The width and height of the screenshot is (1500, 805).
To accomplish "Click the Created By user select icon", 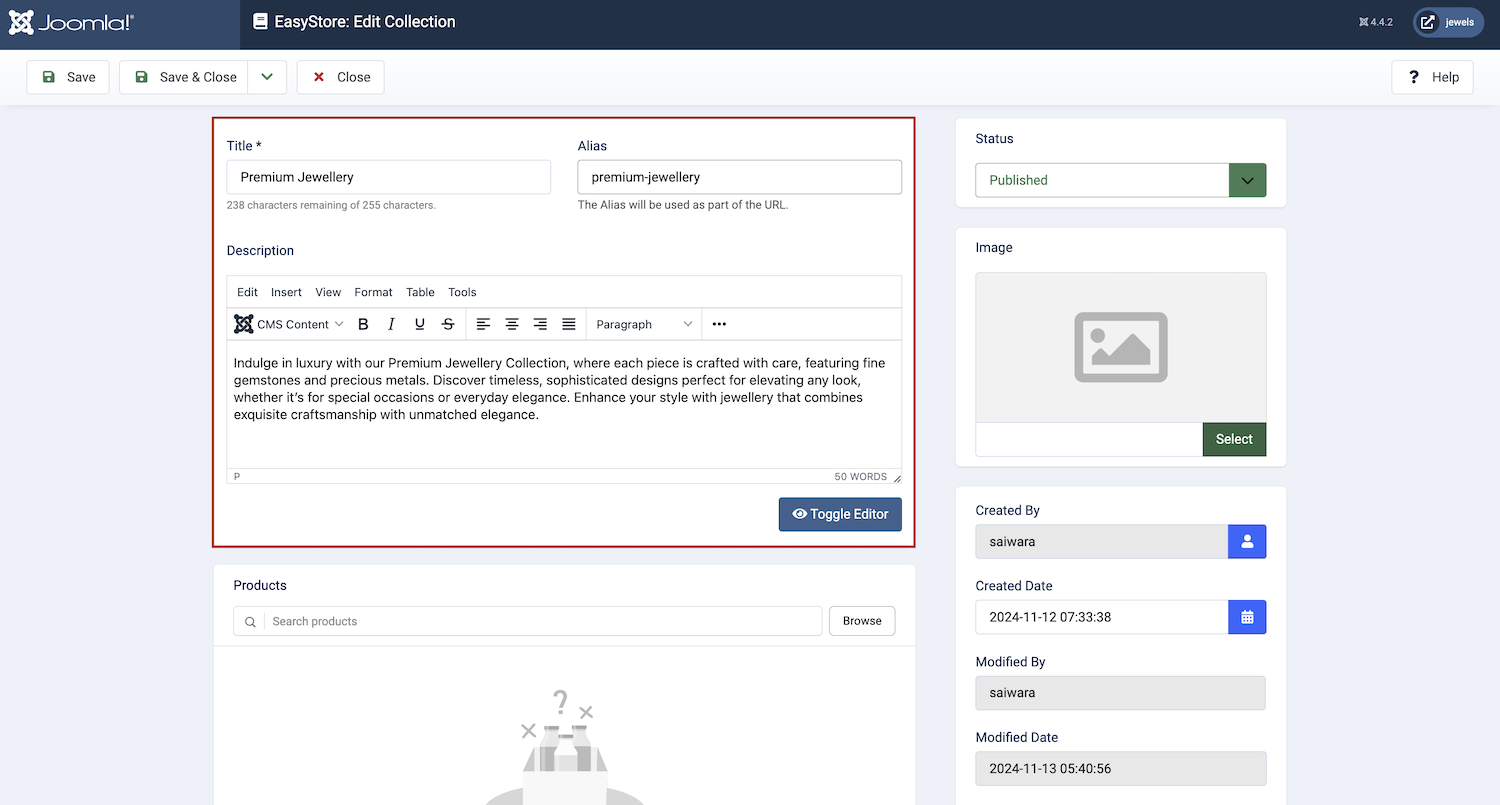I will (1247, 541).
